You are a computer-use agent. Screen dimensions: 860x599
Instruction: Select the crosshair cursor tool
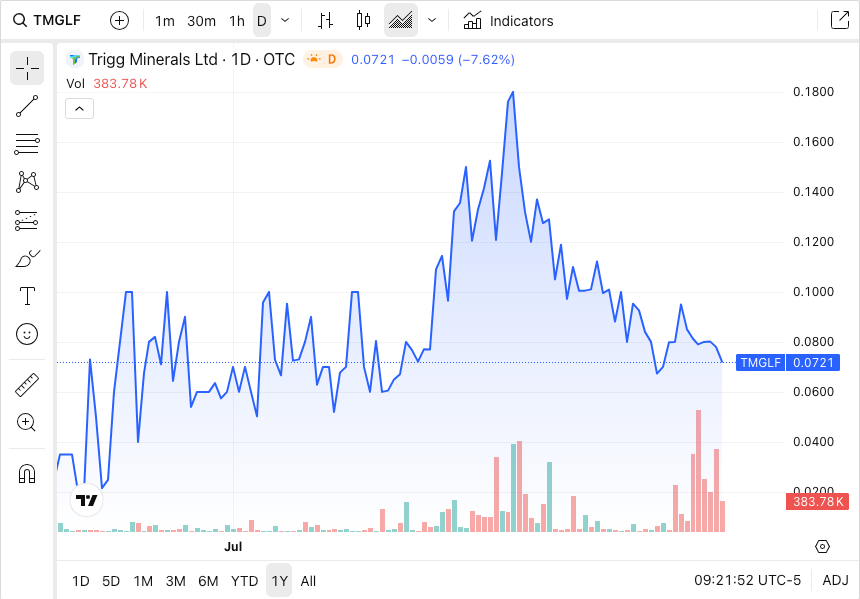coord(27,68)
